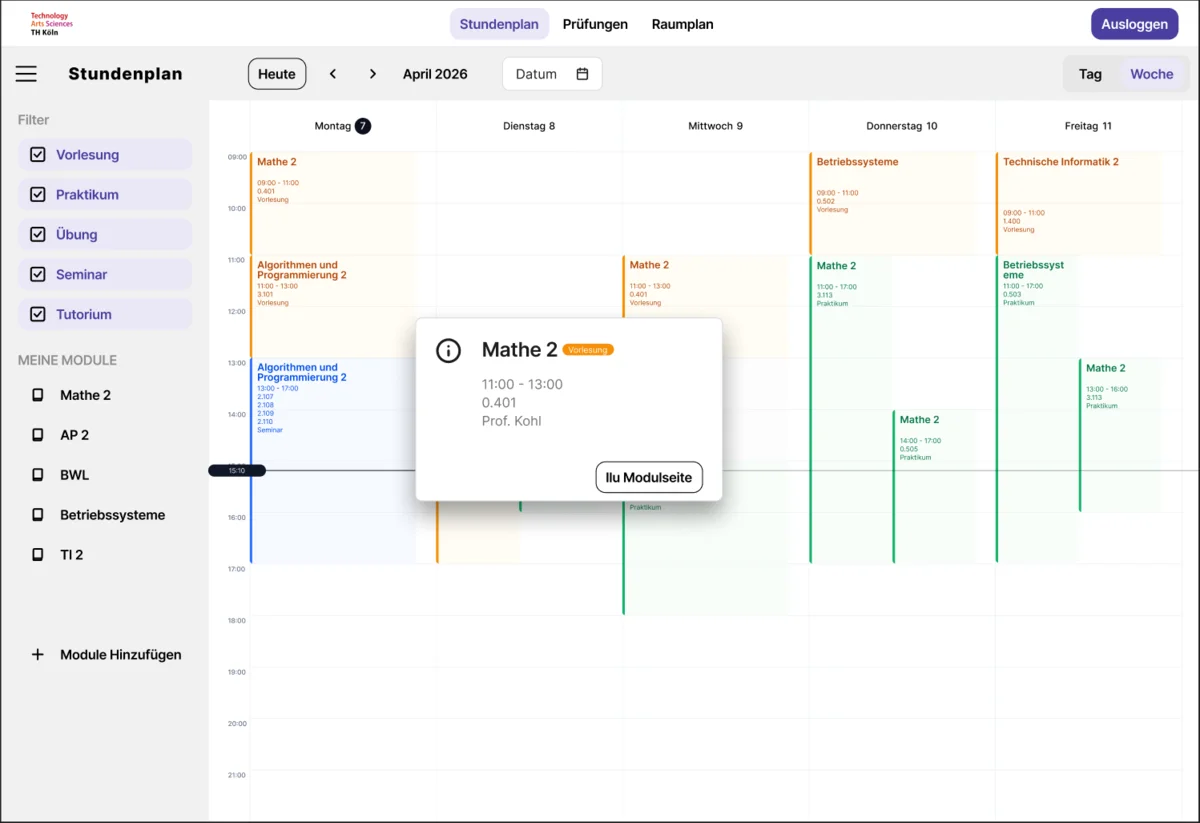
Task: Click the book icon next to AP 2
Action: 38,435
